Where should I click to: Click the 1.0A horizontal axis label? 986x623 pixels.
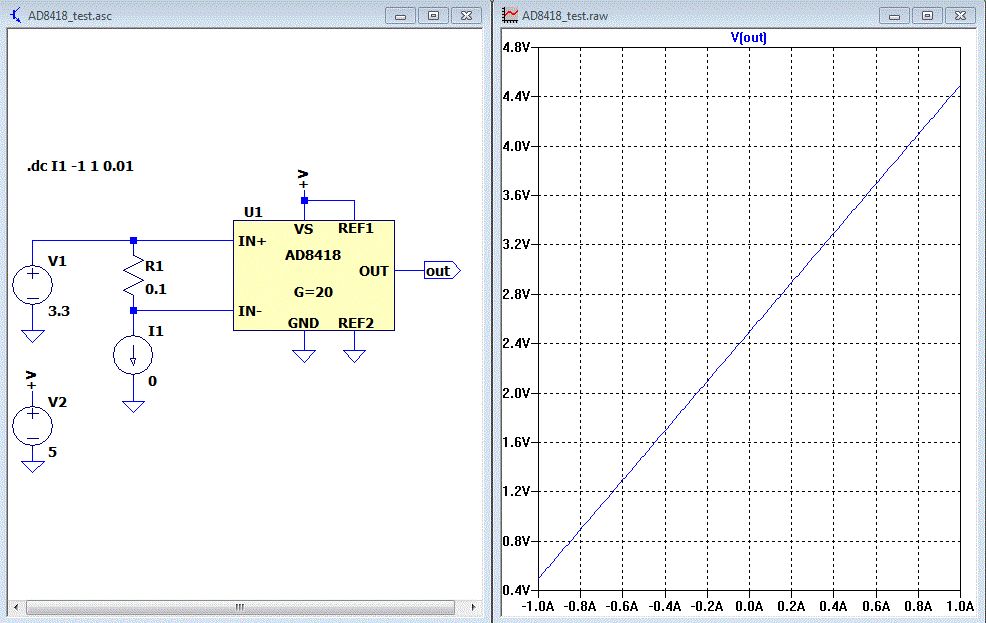960,607
